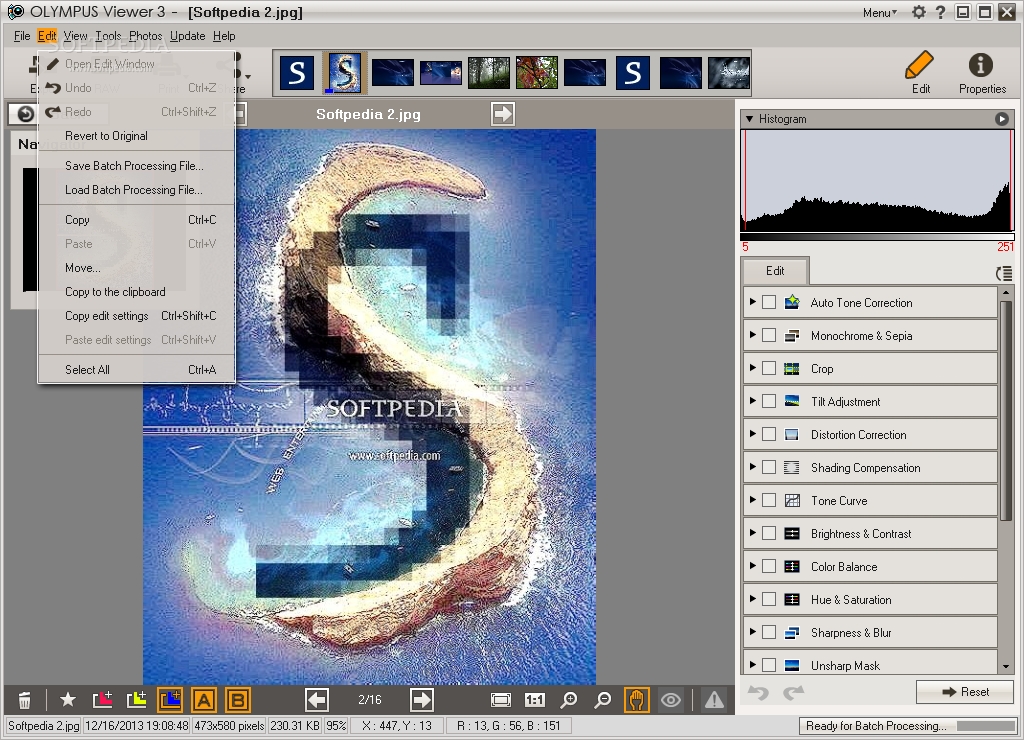The image size is (1024, 740).
Task: Click the Edit pencil icon in top toolbar
Action: [x=920, y=67]
